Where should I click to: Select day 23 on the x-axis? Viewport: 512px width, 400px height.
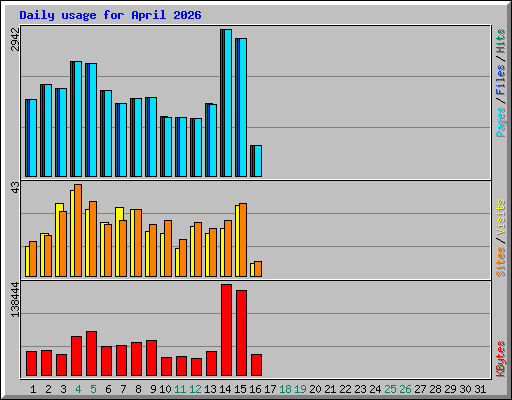coord(360,389)
